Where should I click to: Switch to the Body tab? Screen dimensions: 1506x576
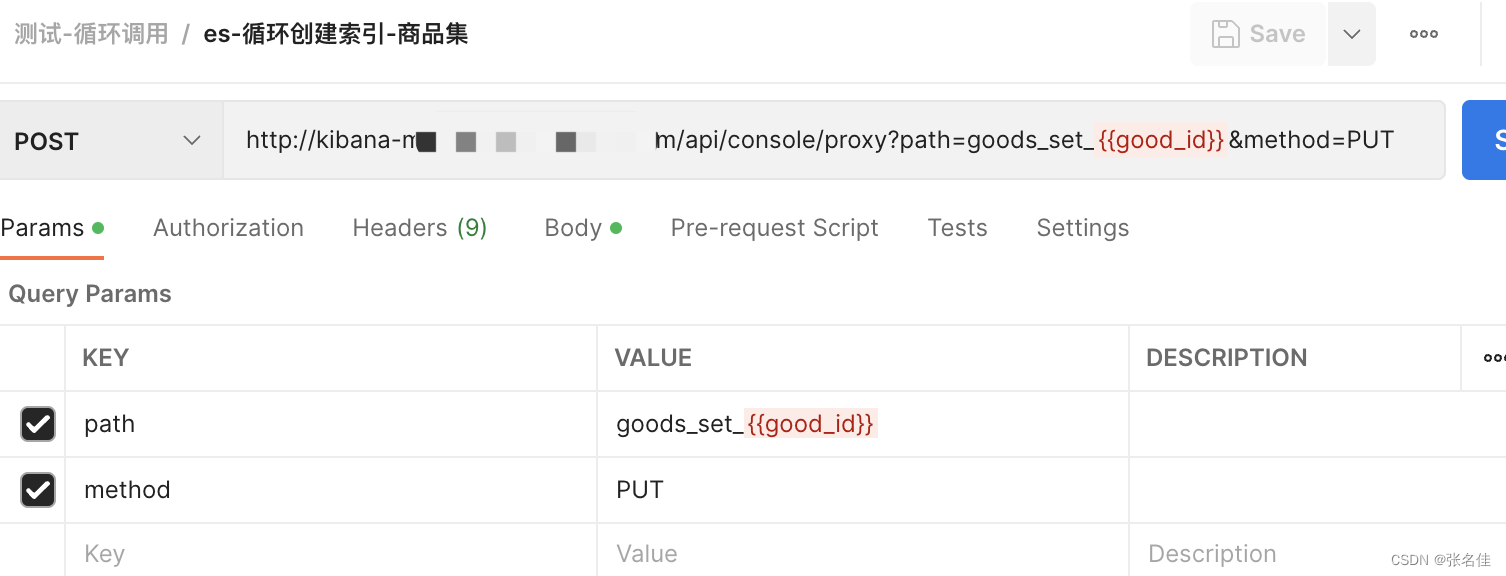click(583, 228)
